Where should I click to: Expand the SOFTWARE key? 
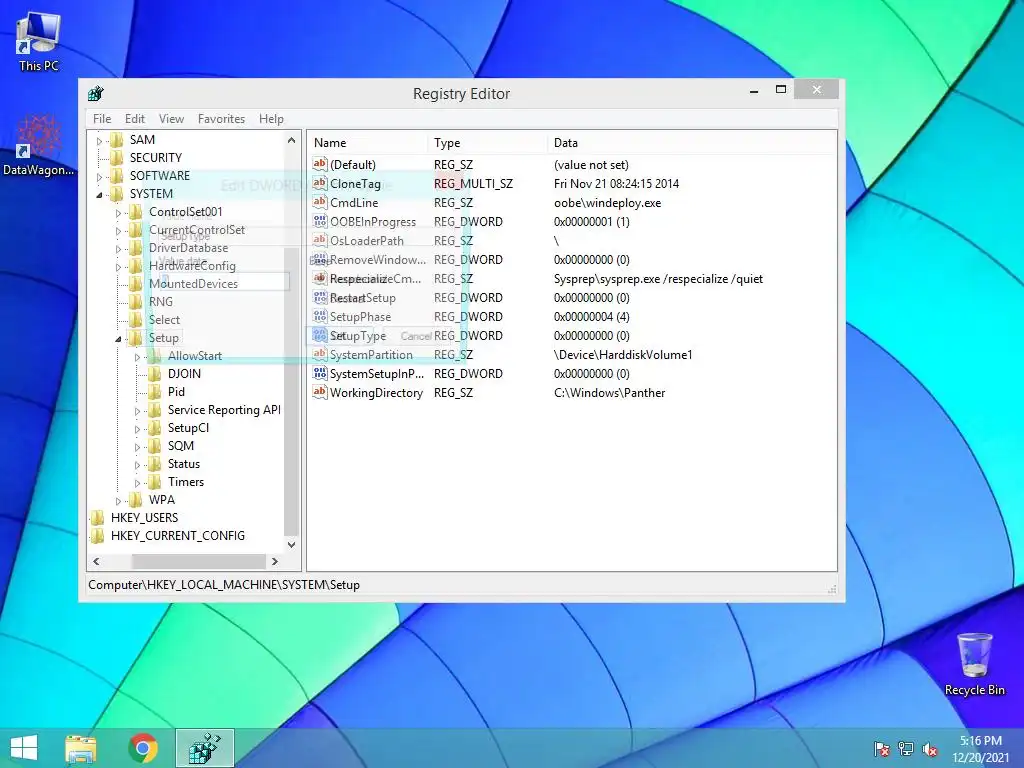99,176
